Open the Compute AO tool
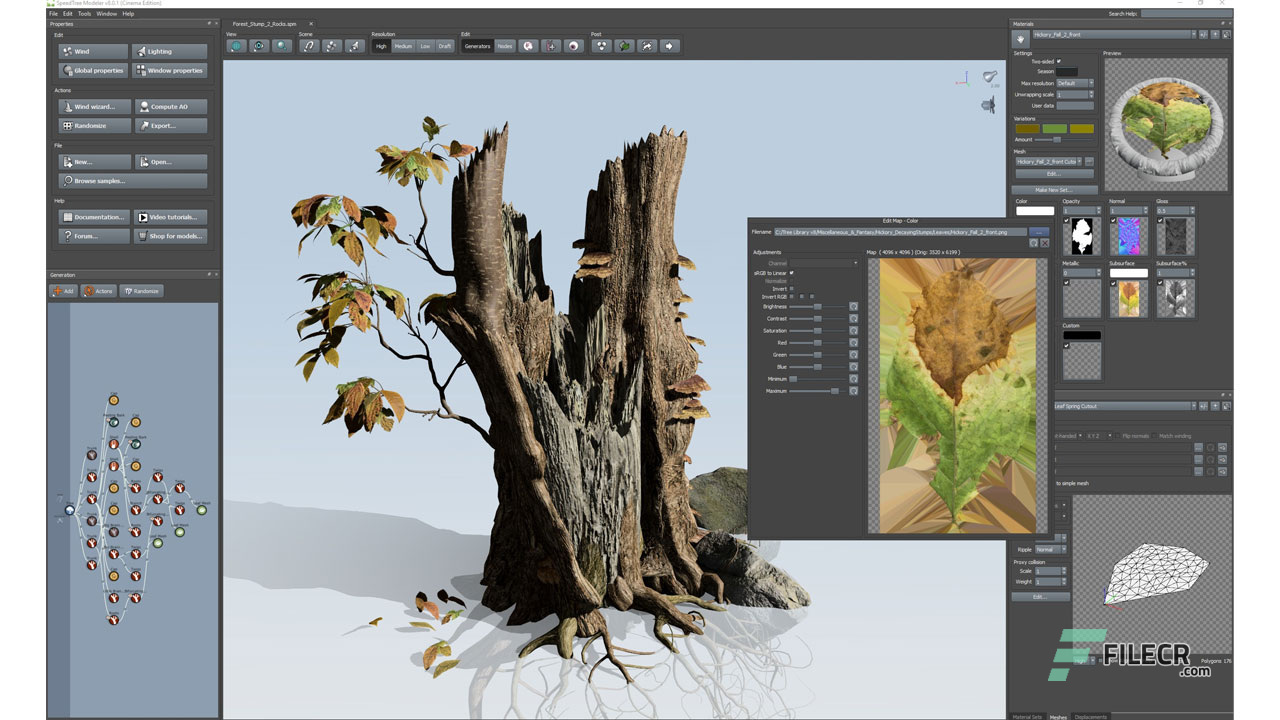 170,106
